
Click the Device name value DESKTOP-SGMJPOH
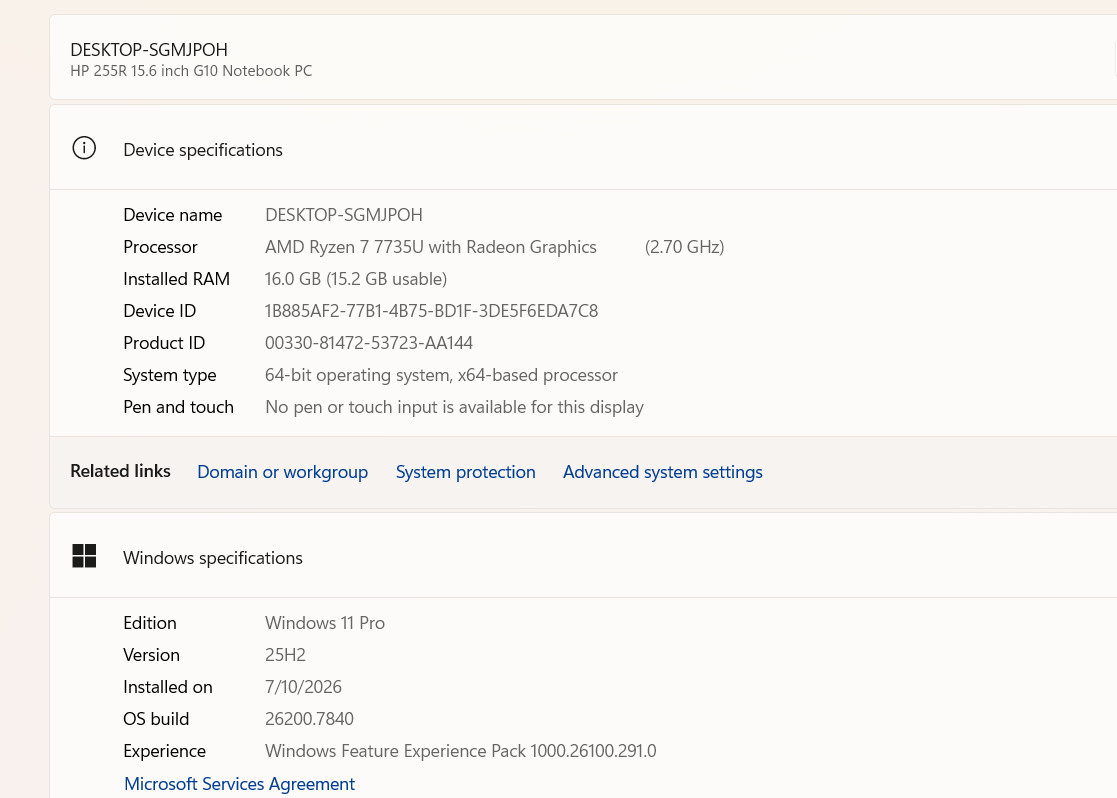click(x=343, y=214)
